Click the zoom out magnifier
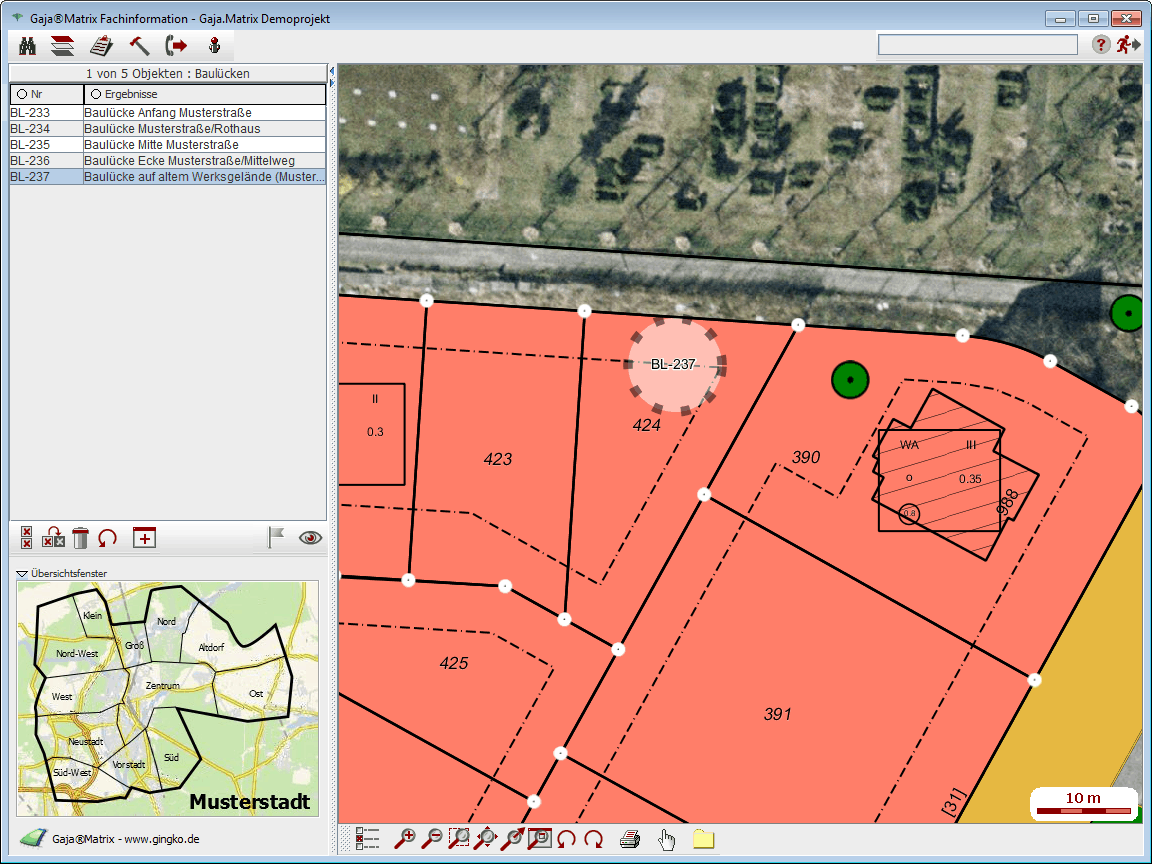This screenshot has height=864, width=1152. pyautogui.click(x=433, y=839)
